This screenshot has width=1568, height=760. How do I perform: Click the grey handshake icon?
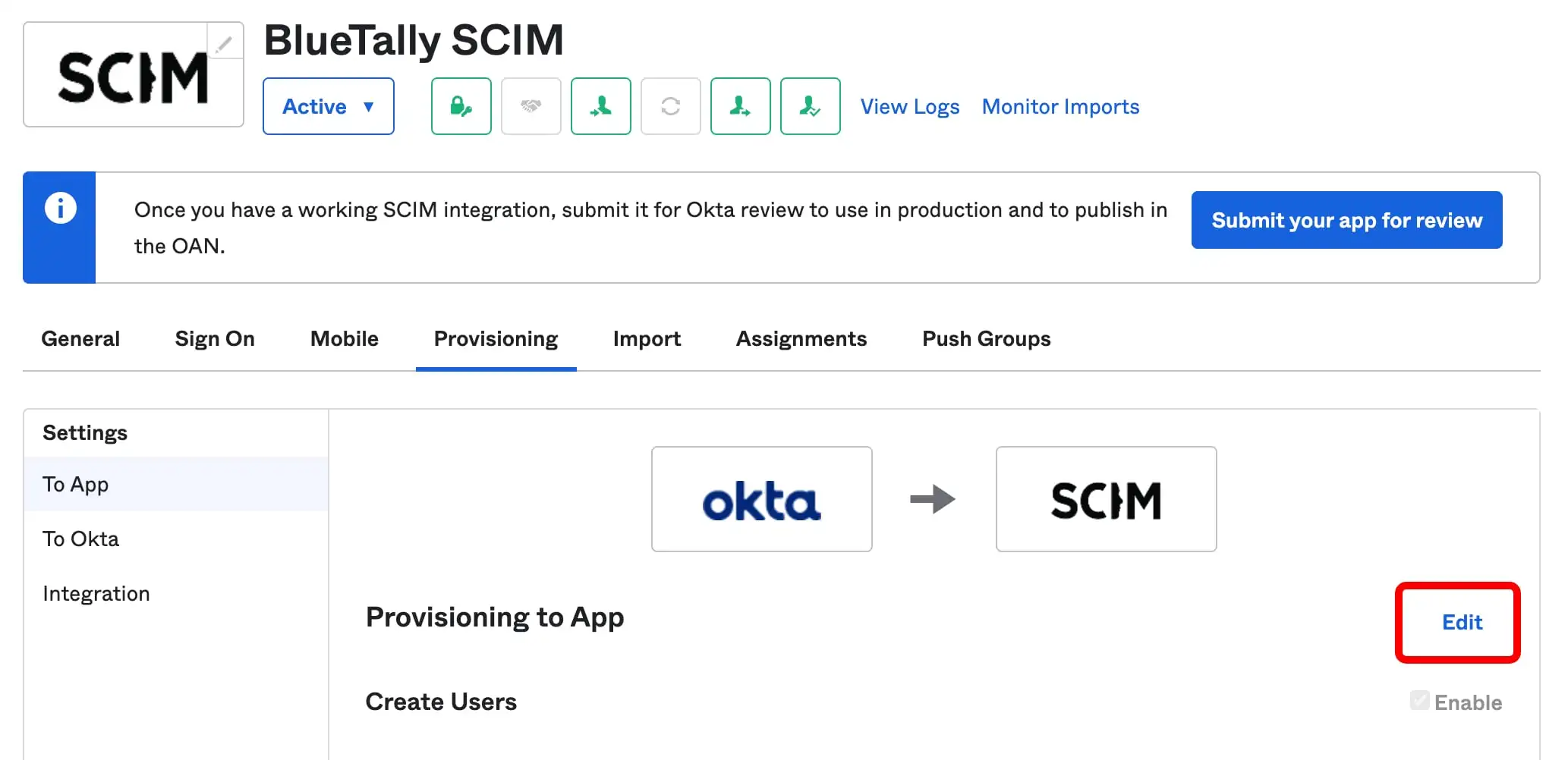(531, 106)
